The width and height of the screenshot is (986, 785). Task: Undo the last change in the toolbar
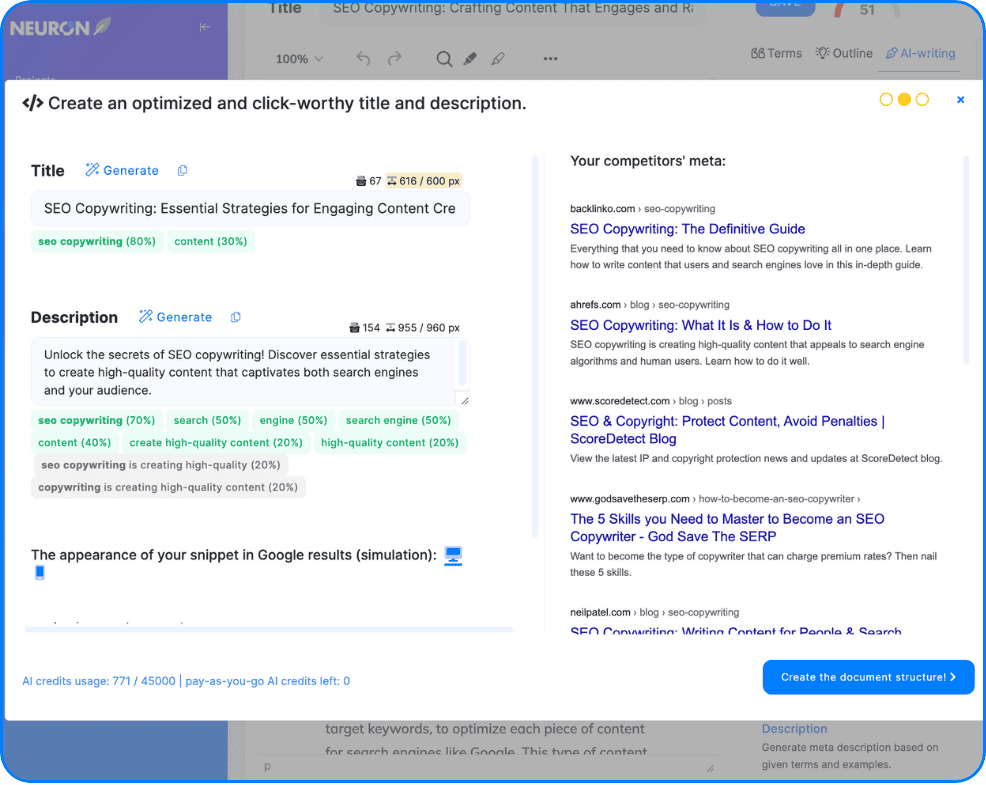tap(363, 58)
